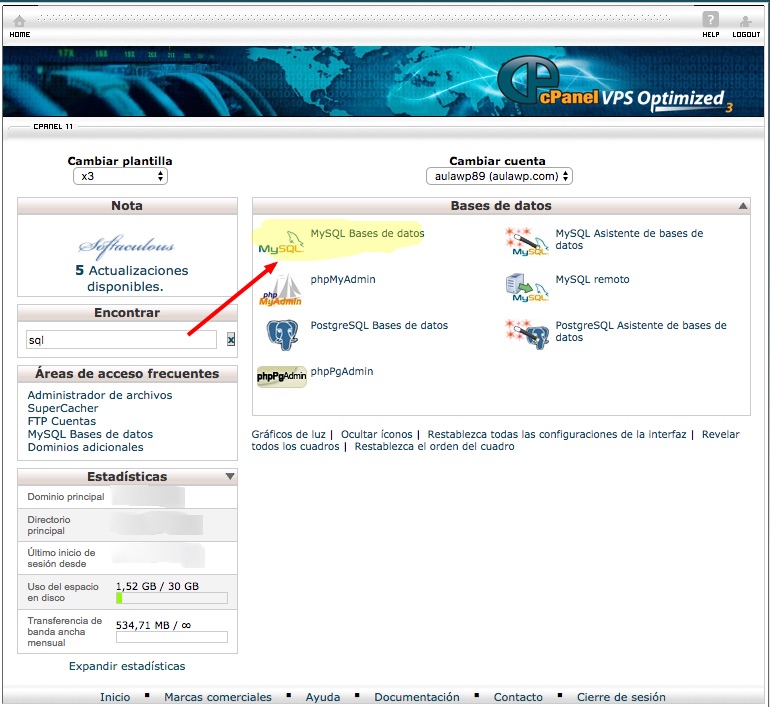Image resolution: width=770 pixels, height=707 pixels.
Task: Open FTP Cuentas shortcut link
Action: [x=62, y=421]
